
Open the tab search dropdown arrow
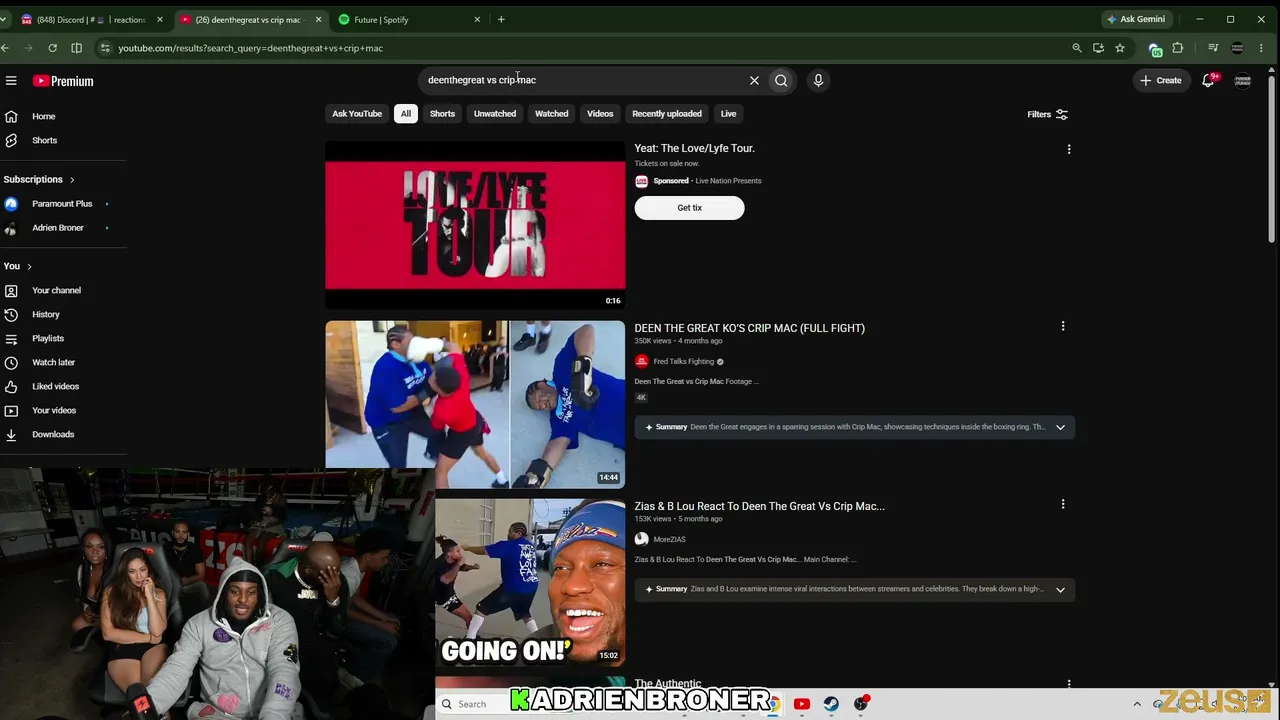point(4,19)
